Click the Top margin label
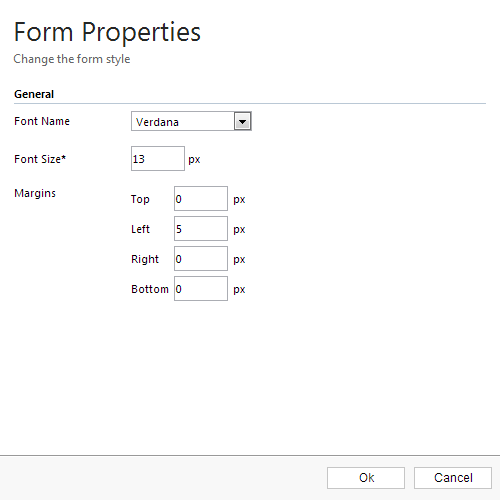Image resolution: width=500 pixels, height=500 pixels. click(140, 199)
